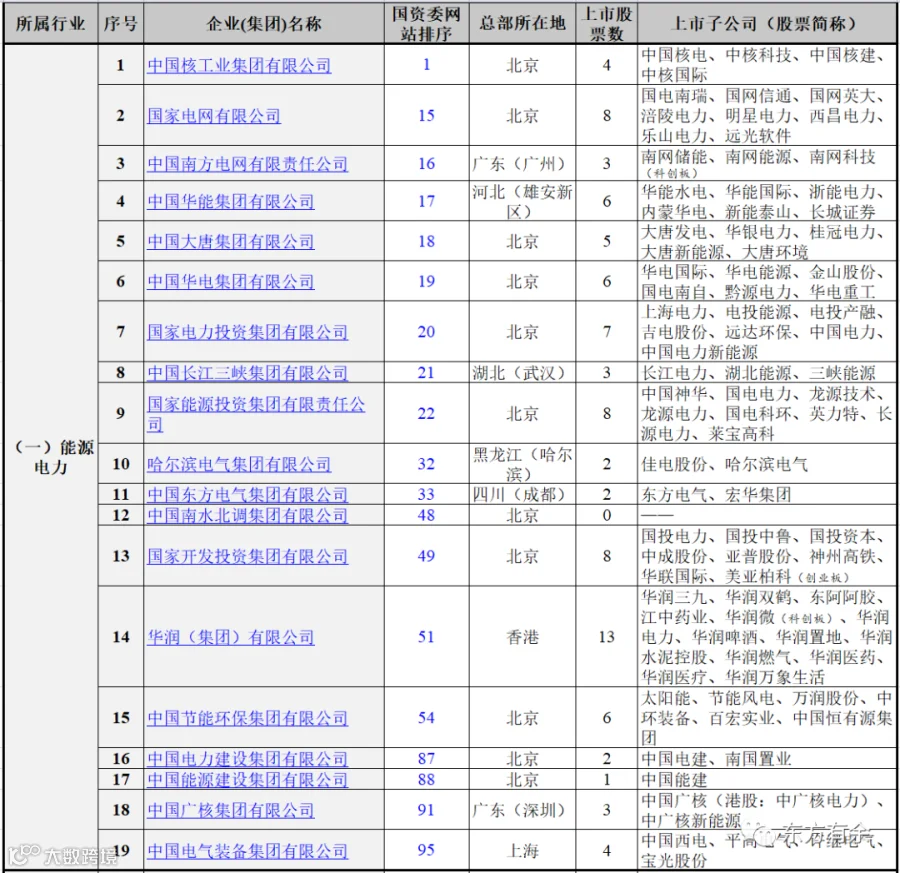
Task: Open the 中国大唐集团有限公司 link
Action: point(230,242)
